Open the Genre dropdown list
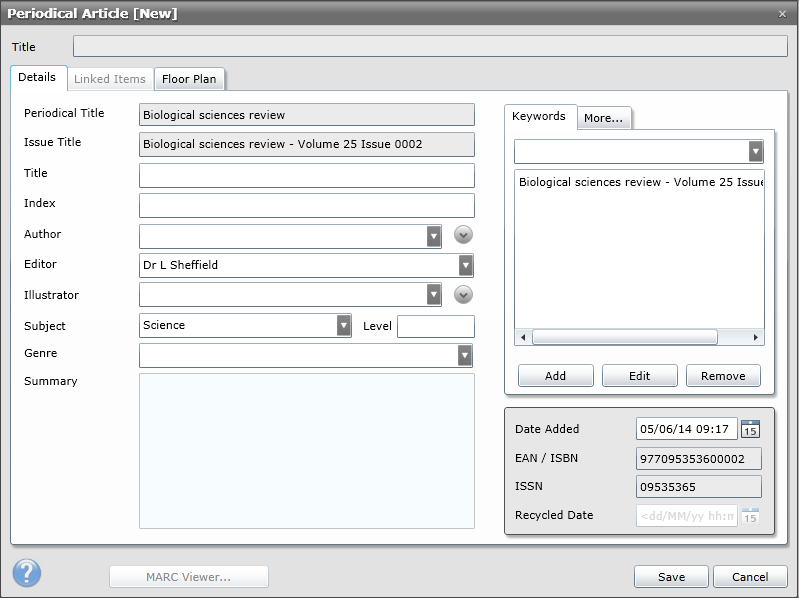Viewport: 799px width, 598px height. [465, 355]
